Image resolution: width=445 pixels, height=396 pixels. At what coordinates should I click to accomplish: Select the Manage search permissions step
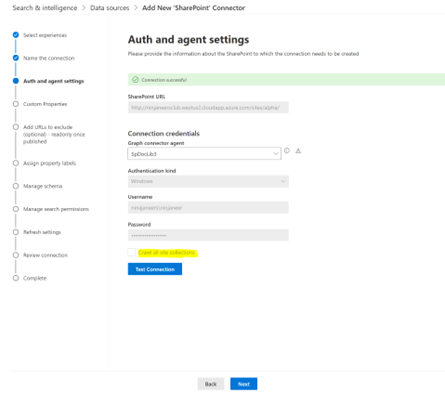(56, 209)
